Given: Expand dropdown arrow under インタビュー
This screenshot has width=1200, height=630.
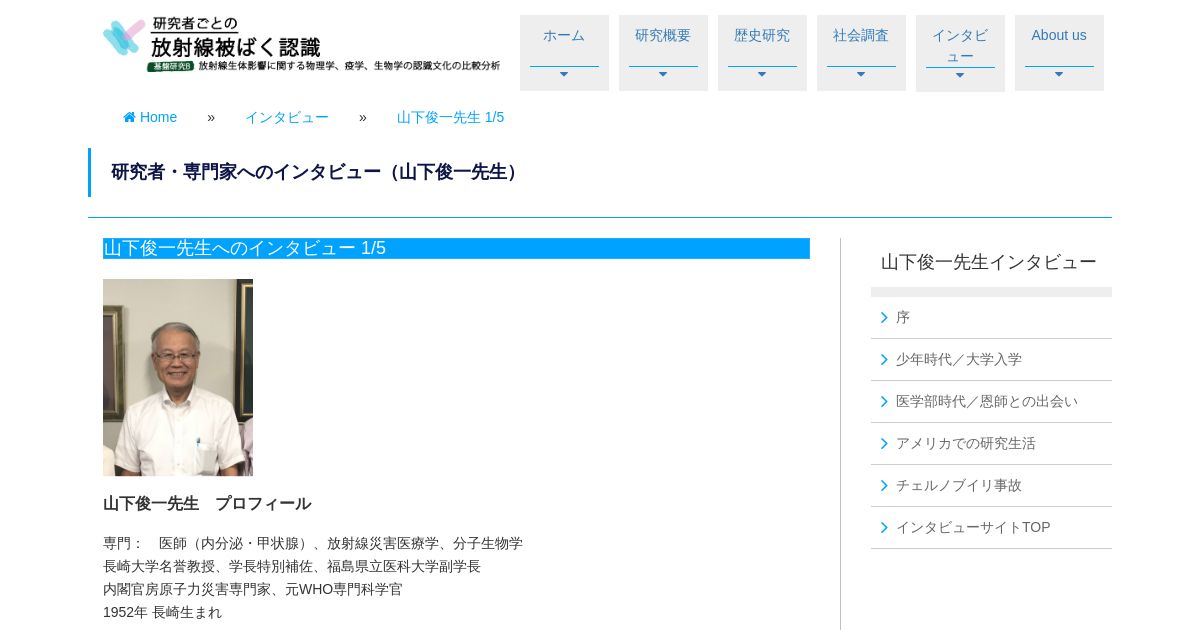Looking at the screenshot, I should pyautogui.click(x=960, y=75).
